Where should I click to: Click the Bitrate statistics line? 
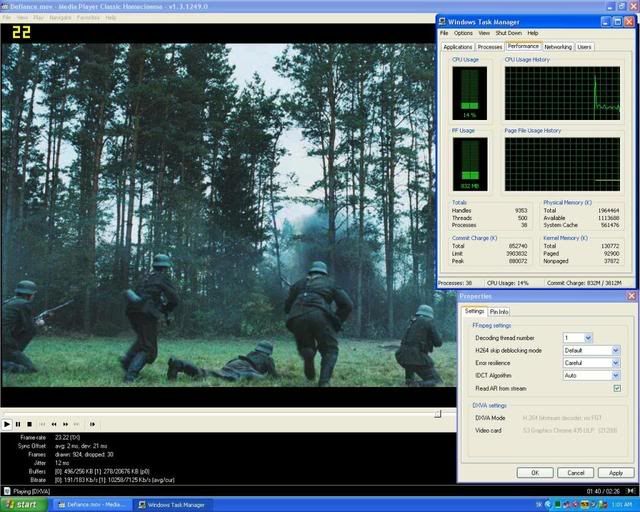(x=115, y=480)
